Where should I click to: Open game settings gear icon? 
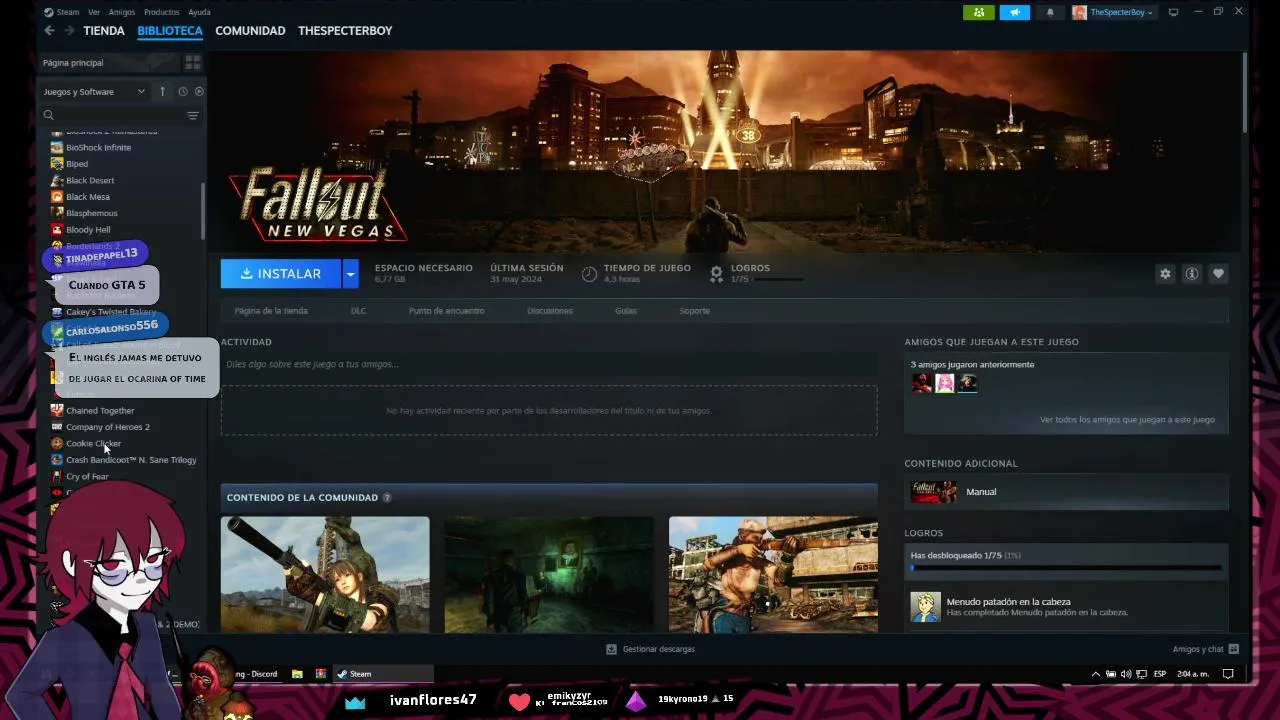pos(1165,273)
